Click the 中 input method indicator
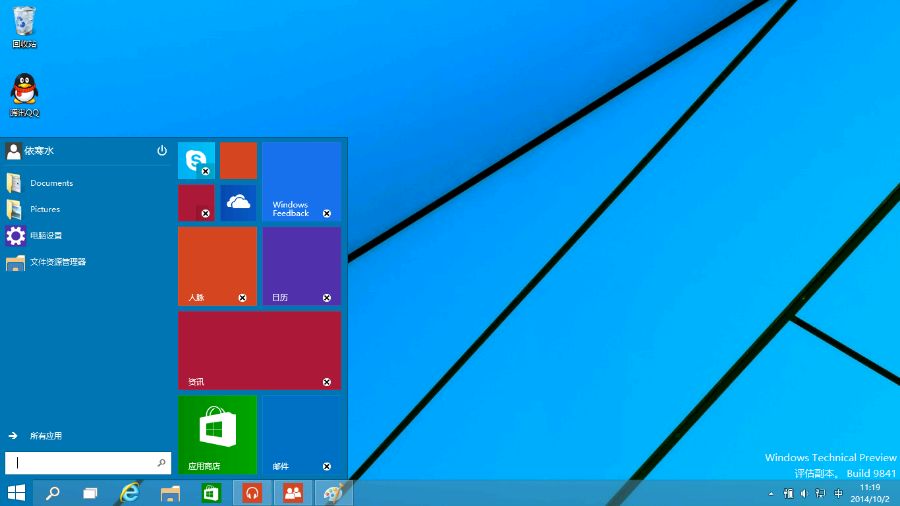The width and height of the screenshot is (900, 506). tap(838, 493)
